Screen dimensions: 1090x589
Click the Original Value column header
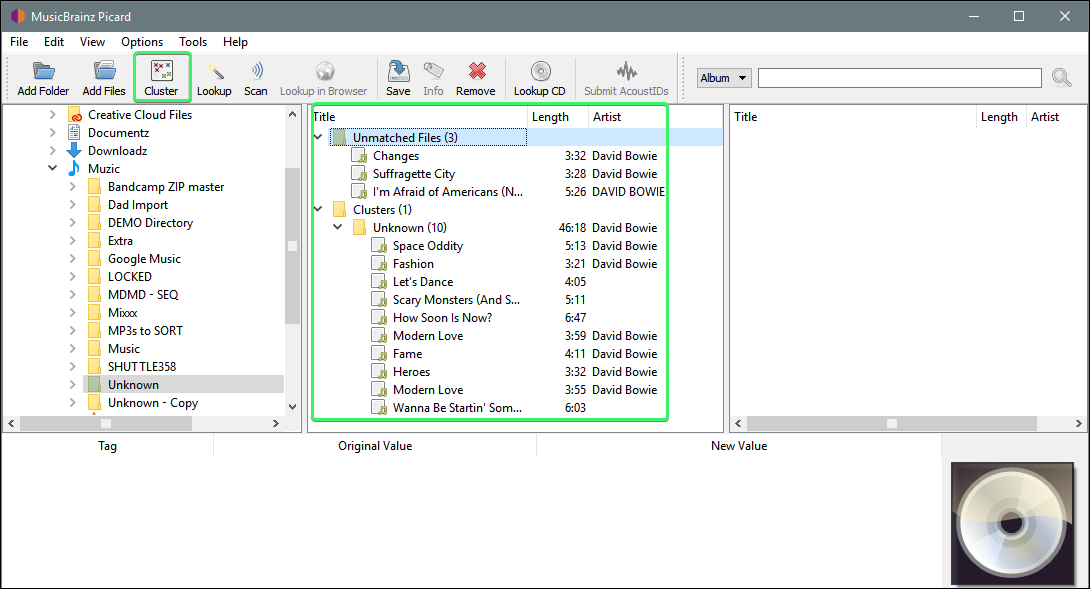pyautogui.click(x=375, y=446)
